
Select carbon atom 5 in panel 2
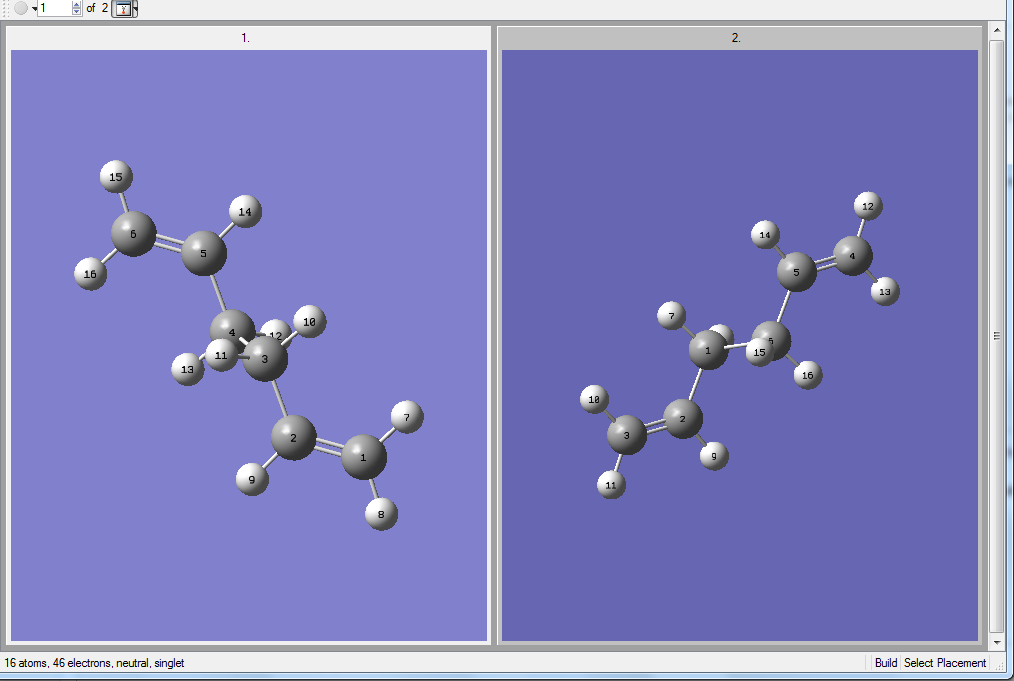[x=796, y=272]
